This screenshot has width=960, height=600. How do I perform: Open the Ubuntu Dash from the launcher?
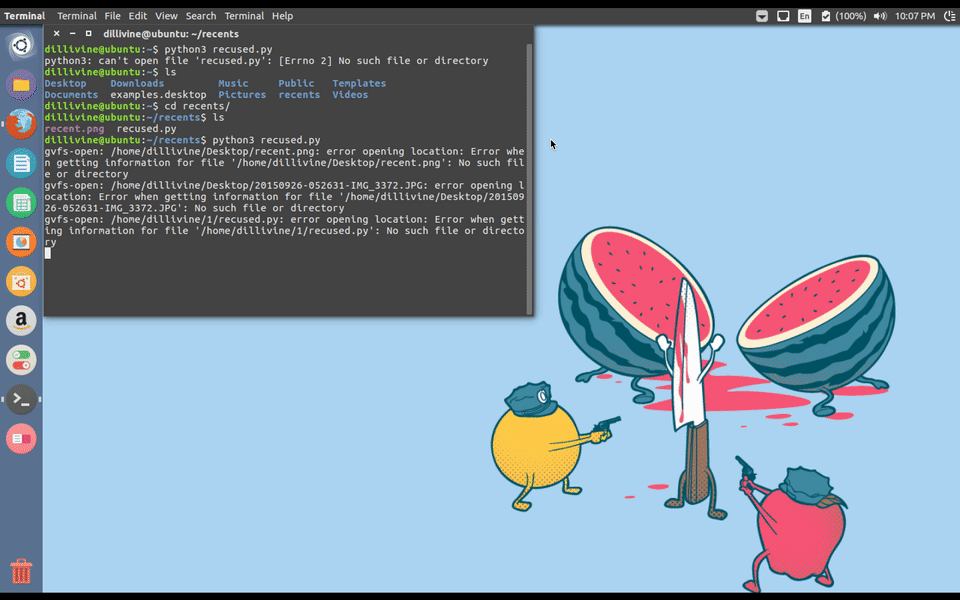21,45
